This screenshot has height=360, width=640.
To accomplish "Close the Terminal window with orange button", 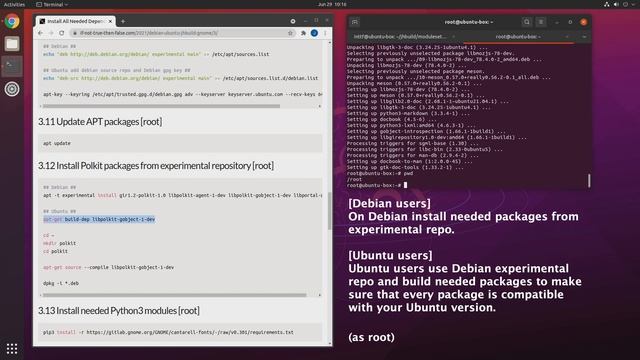I will pyautogui.click(x=584, y=22).
